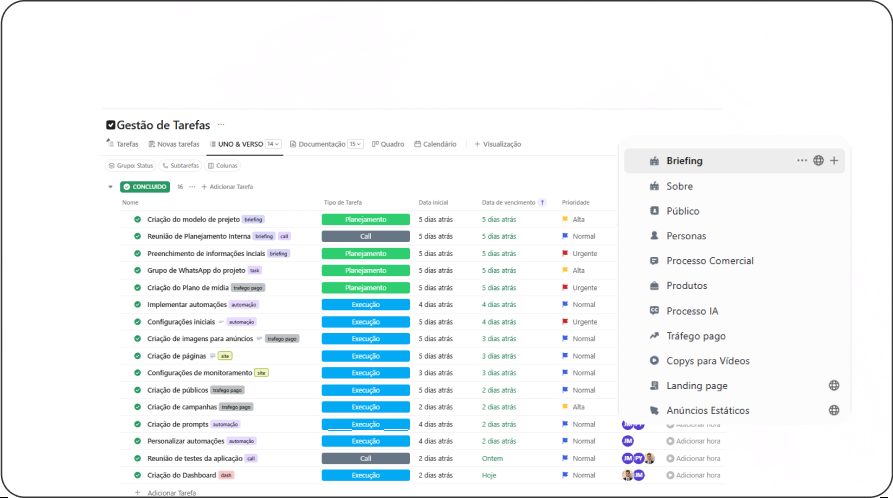Open the Documentação 15 dropdown
Image resolution: width=893 pixels, height=498 pixels.
point(354,144)
